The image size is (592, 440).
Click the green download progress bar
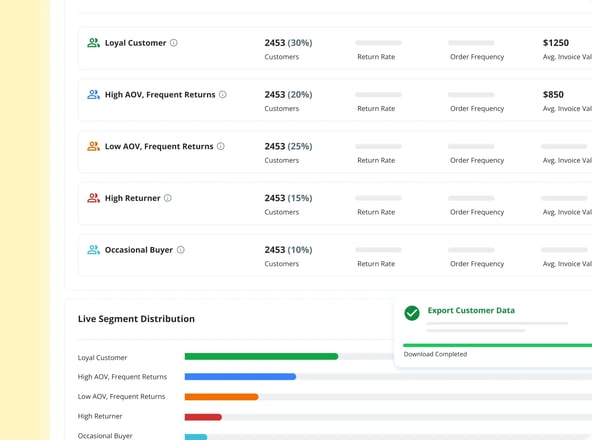click(x=498, y=345)
